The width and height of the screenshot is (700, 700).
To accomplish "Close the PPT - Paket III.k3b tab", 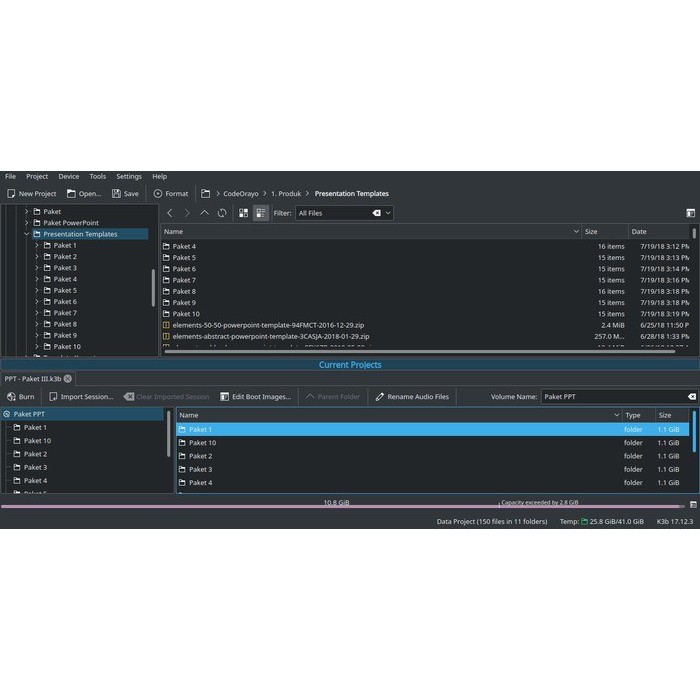I will point(68,379).
